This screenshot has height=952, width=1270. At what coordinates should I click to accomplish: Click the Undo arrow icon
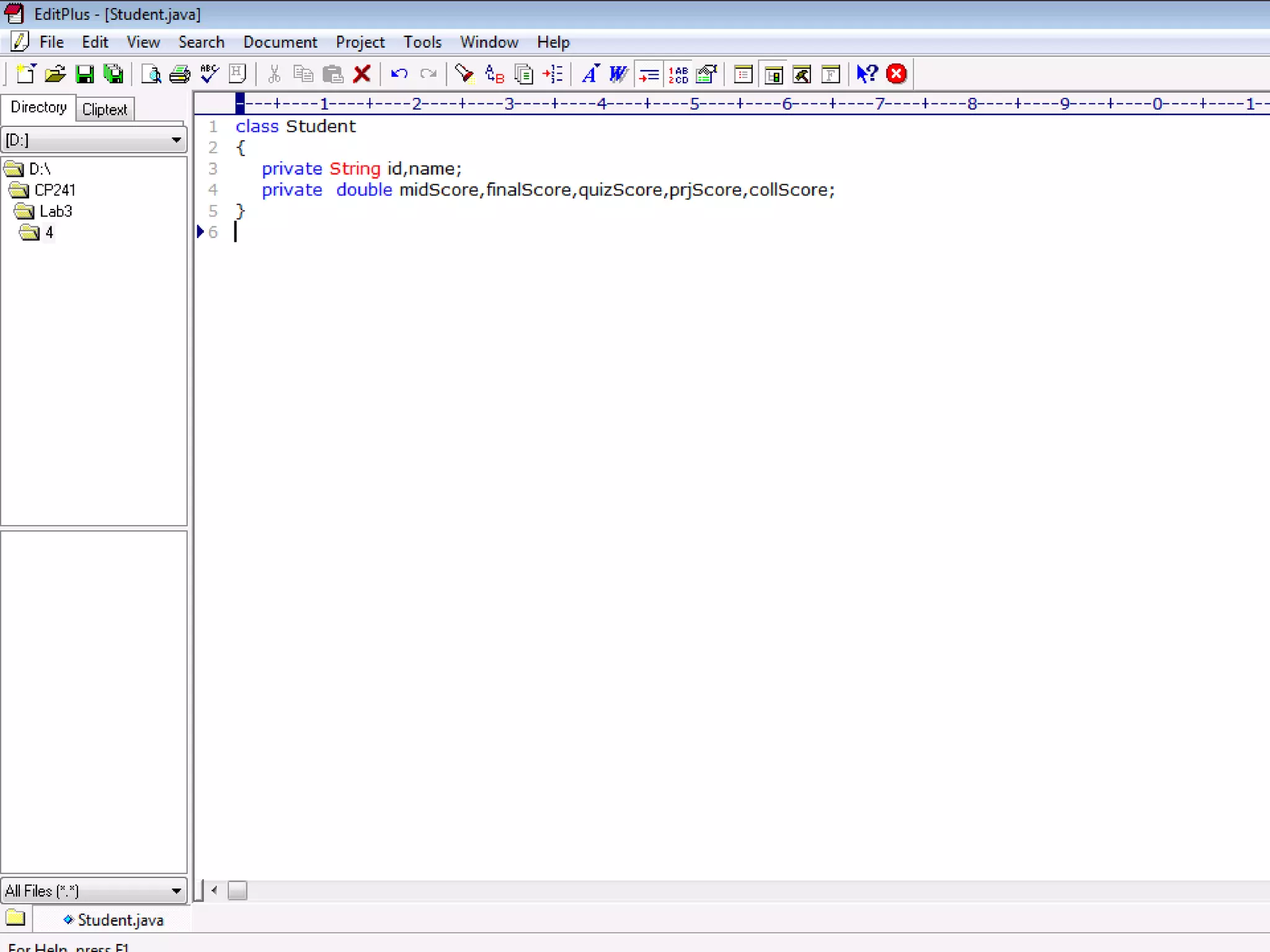(x=399, y=74)
